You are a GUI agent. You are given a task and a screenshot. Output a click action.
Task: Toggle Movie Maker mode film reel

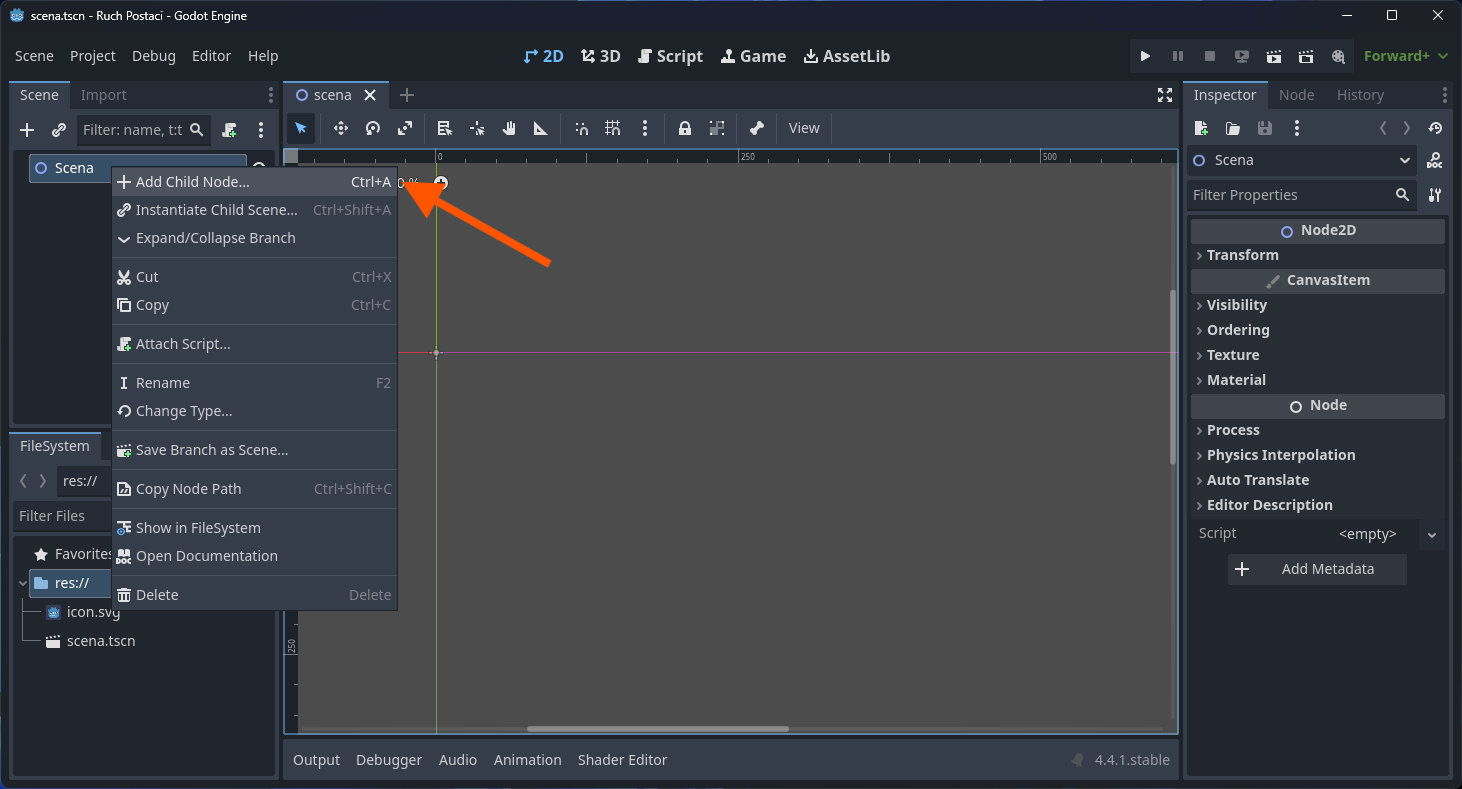(x=1338, y=56)
